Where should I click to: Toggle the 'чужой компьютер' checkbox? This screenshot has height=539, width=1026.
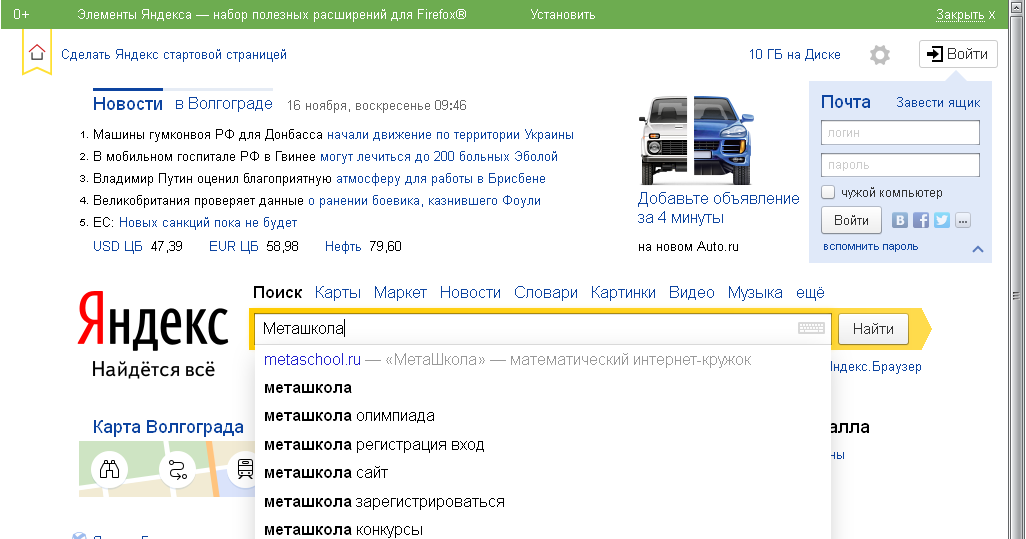coord(828,192)
